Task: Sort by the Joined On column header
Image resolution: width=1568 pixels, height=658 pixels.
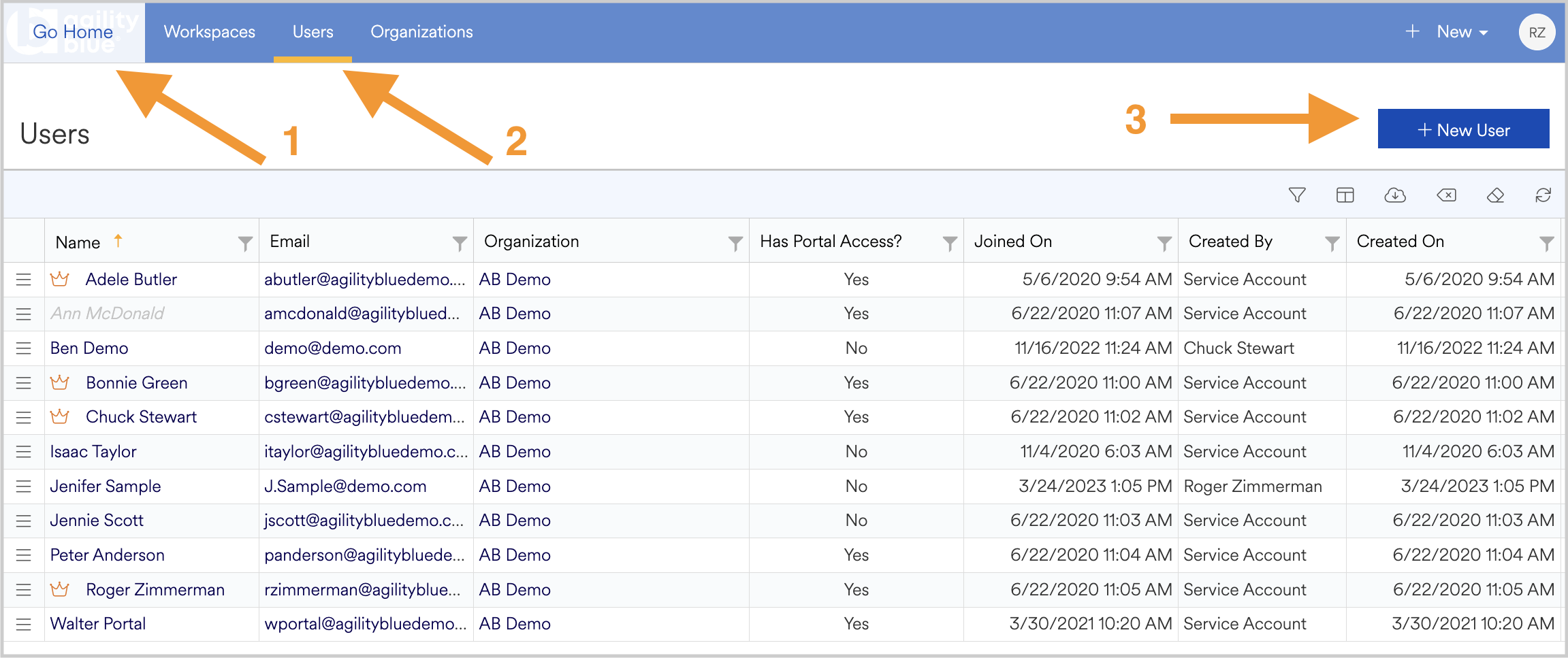Action: (x=1013, y=242)
